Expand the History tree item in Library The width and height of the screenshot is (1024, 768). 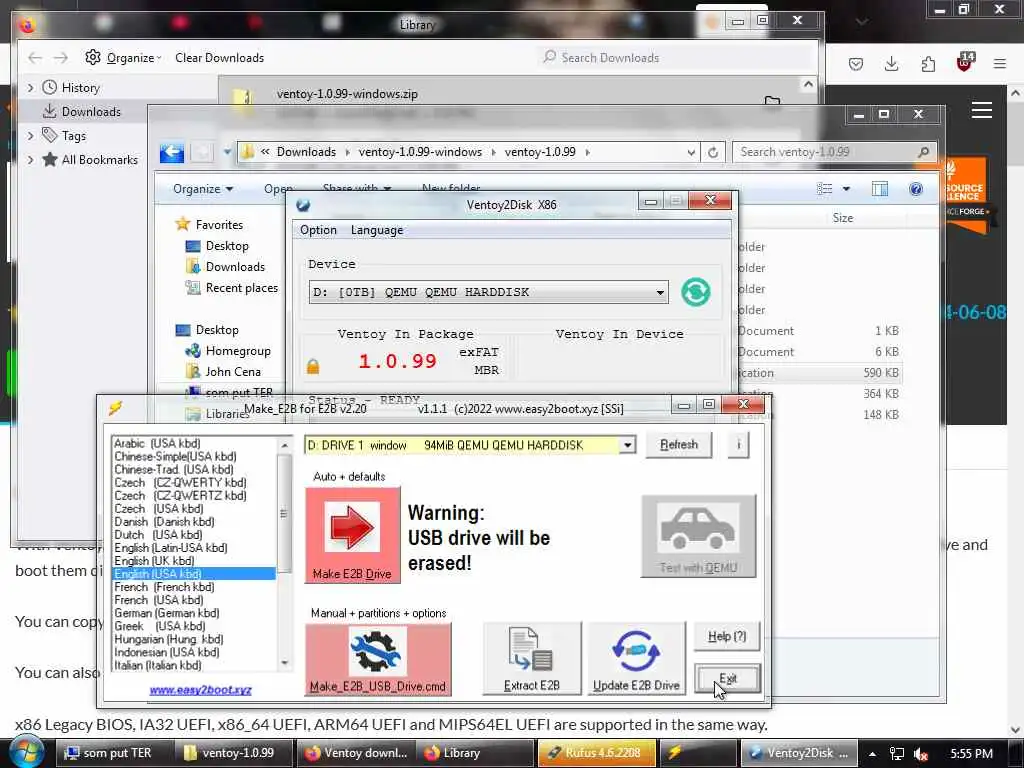[30, 88]
